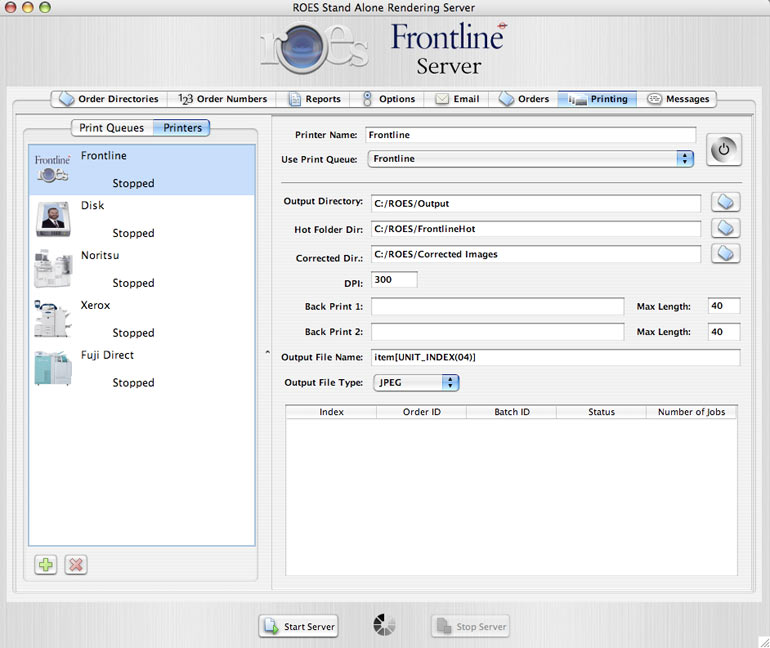Sort by the Status column header
This screenshot has height=648, width=770.
pyautogui.click(x=602, y=412)
